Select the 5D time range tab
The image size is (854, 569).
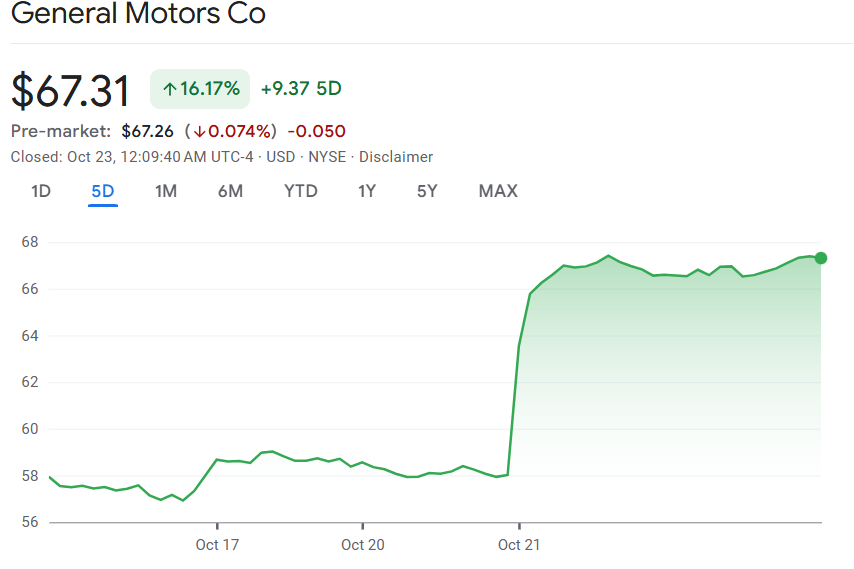click(103, 191)
